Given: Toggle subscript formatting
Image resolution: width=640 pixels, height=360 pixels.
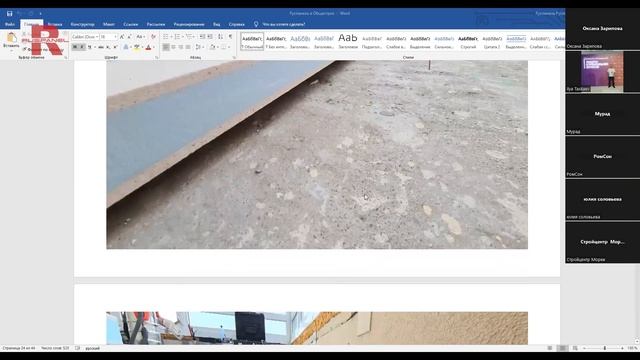Looking at the screenshot, I should 108,47.
